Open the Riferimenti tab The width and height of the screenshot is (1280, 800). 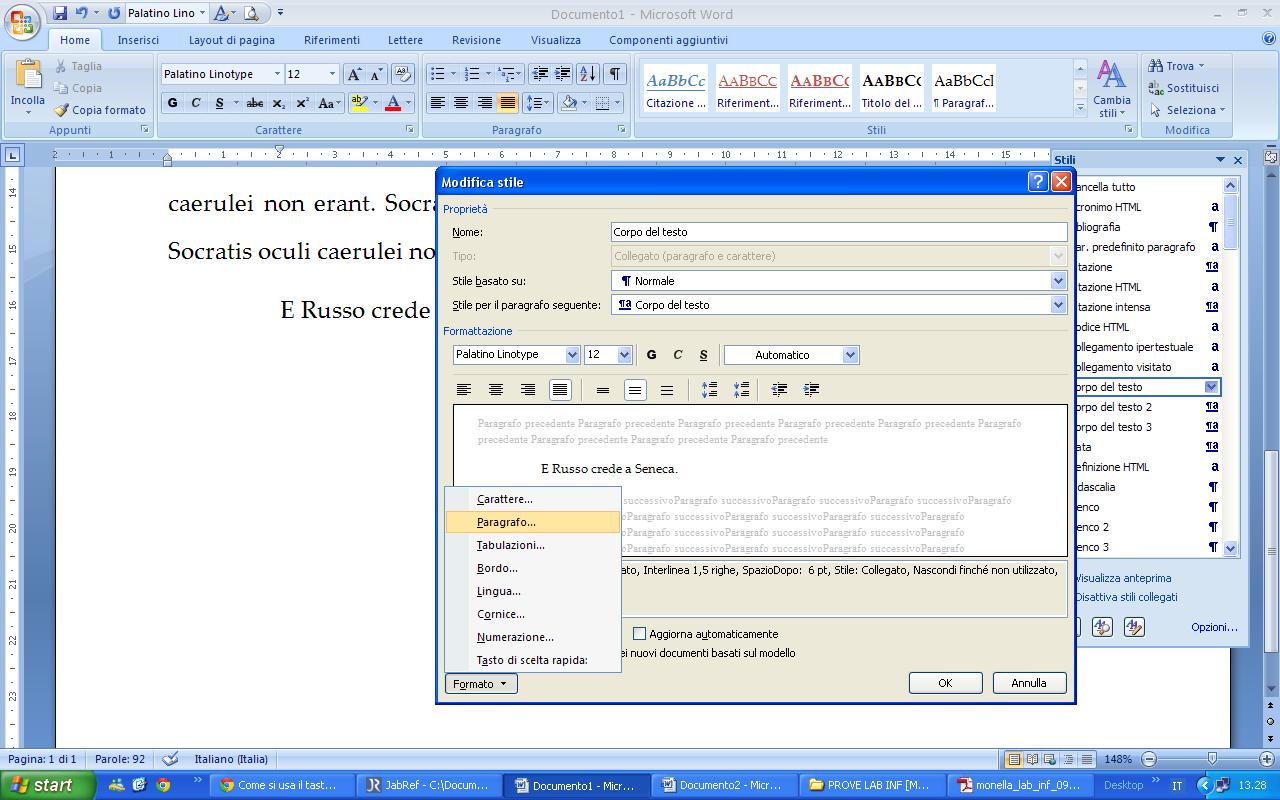point(332,40)
